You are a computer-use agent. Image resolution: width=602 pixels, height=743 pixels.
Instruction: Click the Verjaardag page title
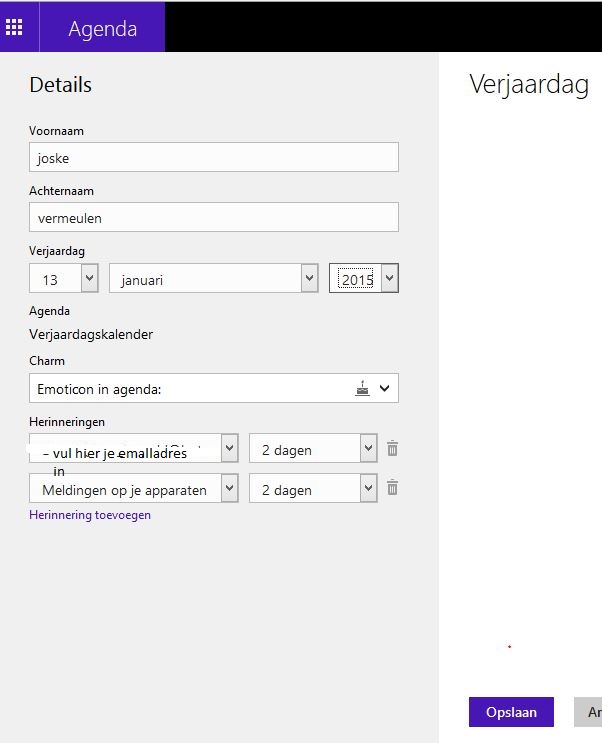[529, 85]
